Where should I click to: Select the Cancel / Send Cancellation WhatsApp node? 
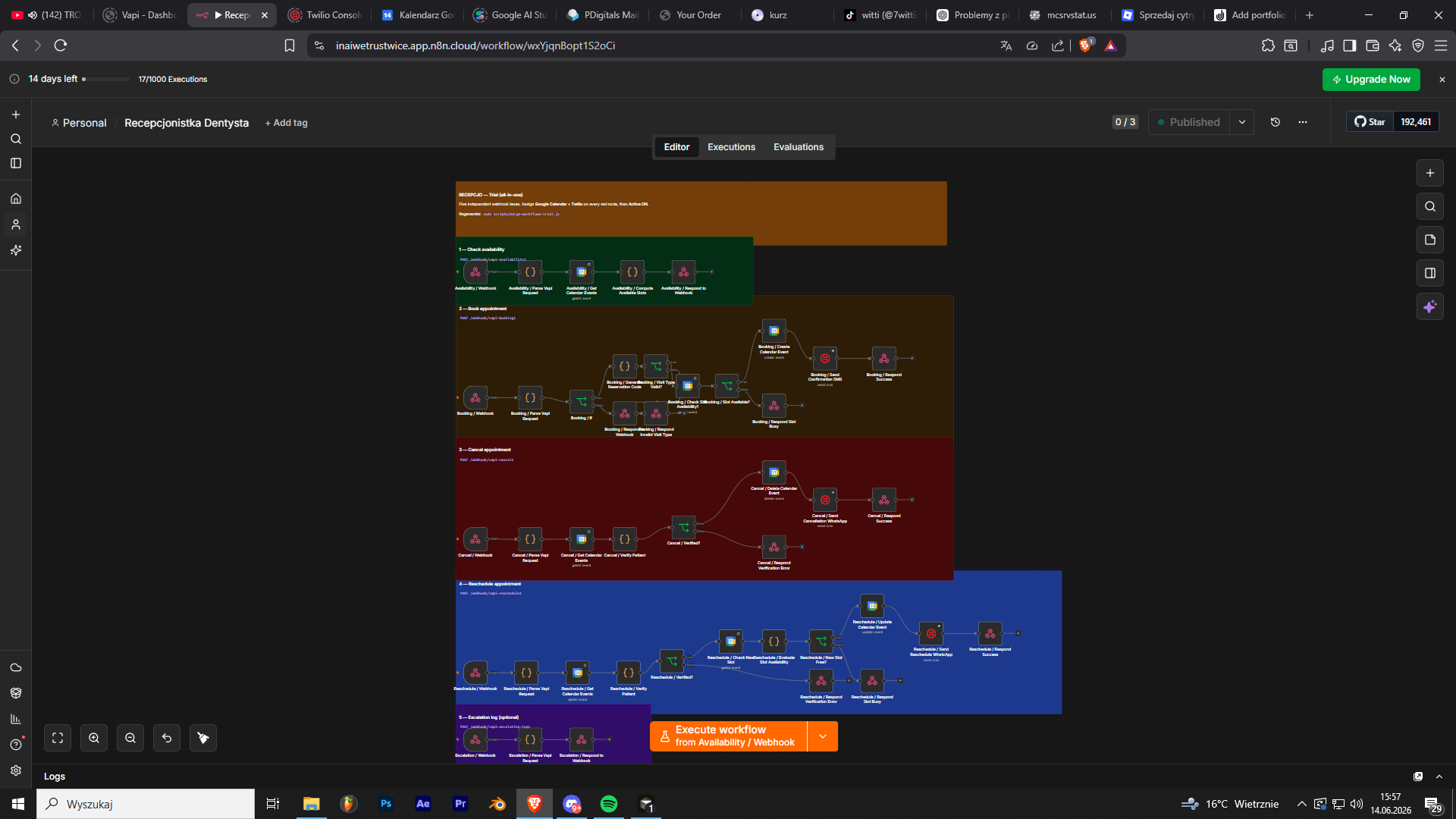(x=825, y=500)
